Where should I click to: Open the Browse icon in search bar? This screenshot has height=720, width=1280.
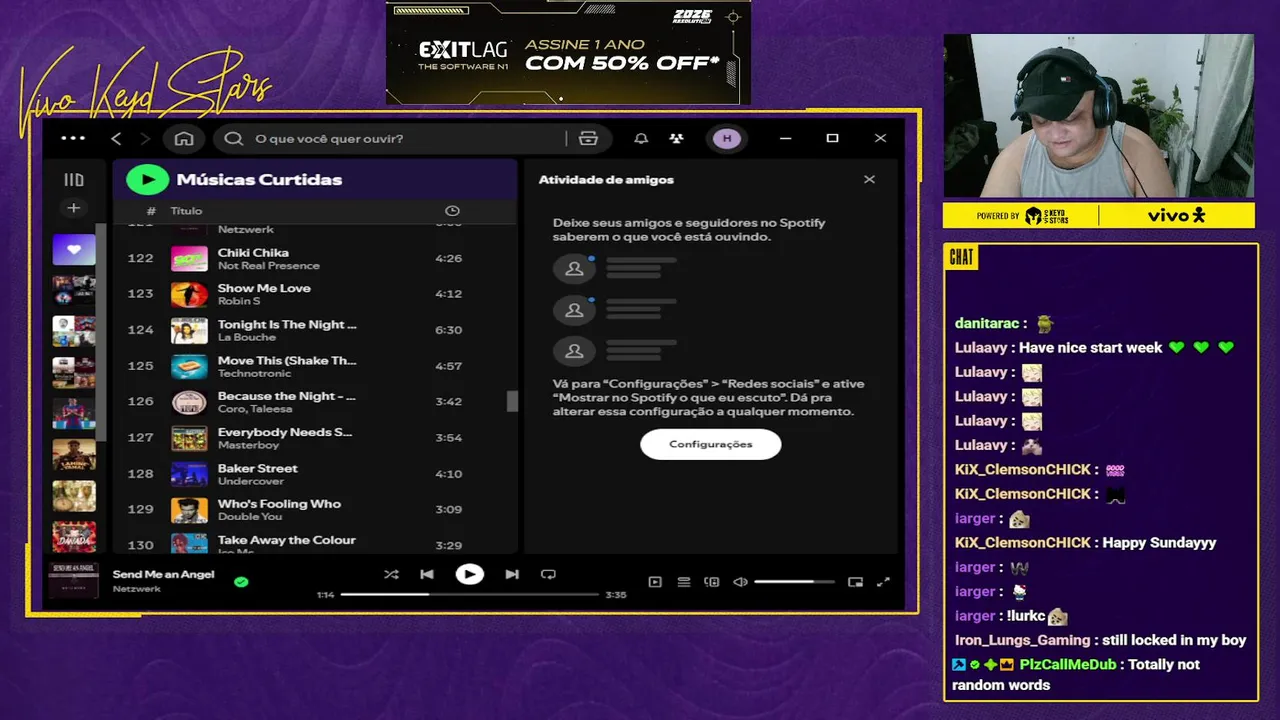[588, 138]
